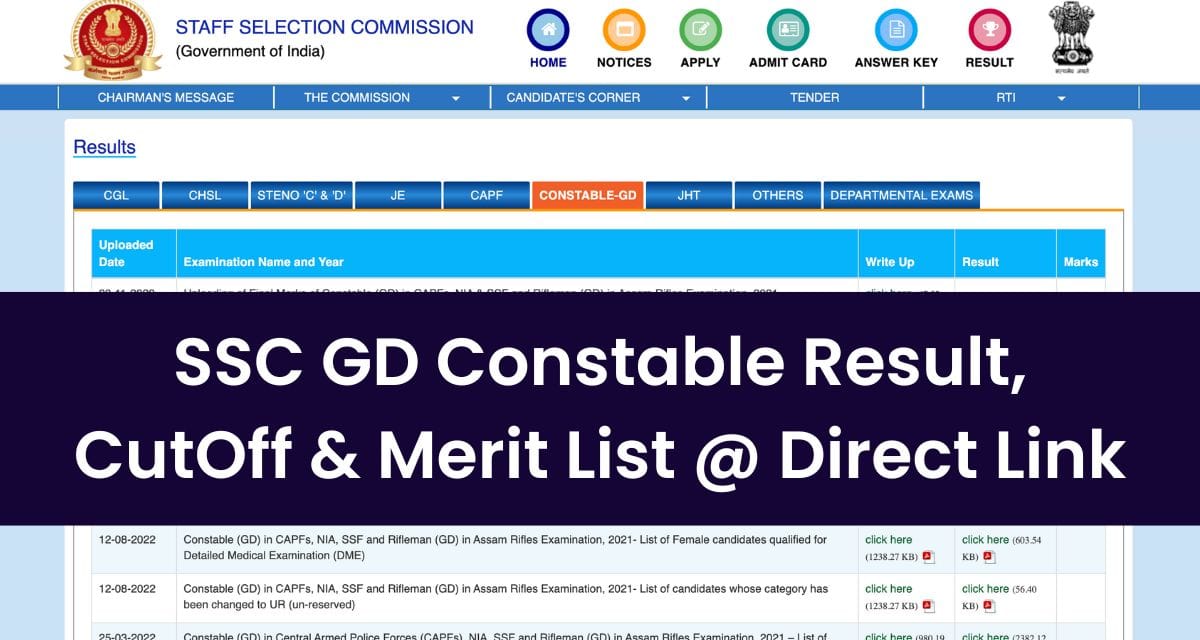Open Chairman's Message menu item

166,97
